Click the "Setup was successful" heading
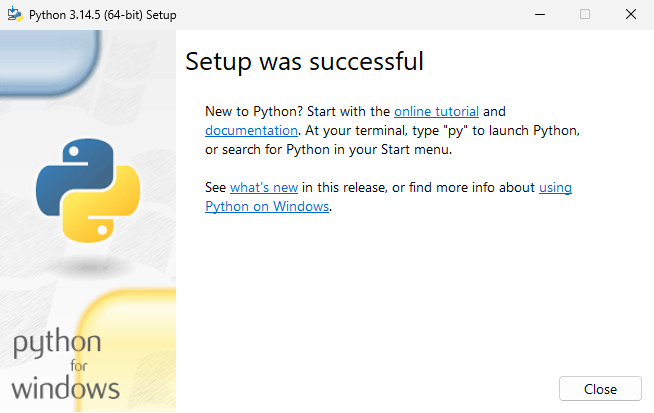 (x=304, y=61)
